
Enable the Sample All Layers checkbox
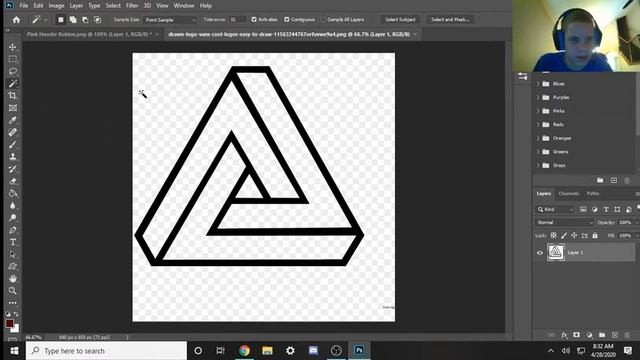tap(324, 20)
